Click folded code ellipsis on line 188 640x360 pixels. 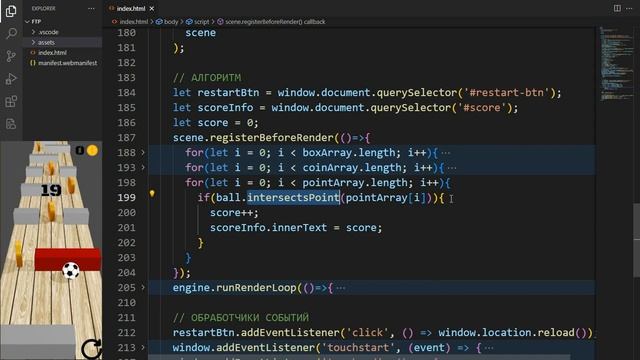tap(446, 153)
